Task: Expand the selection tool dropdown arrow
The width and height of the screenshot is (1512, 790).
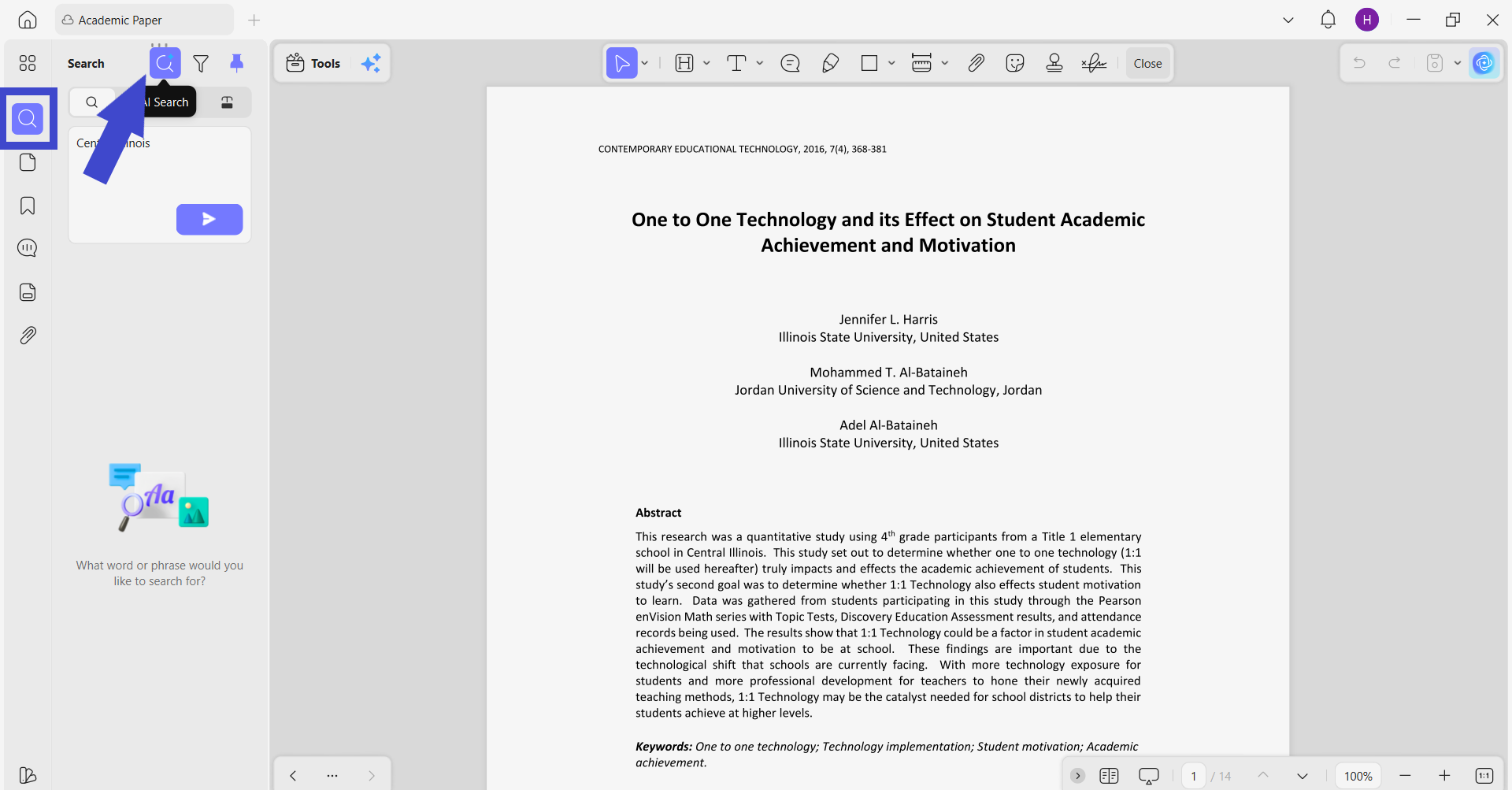Action: (x=645, y=63)
